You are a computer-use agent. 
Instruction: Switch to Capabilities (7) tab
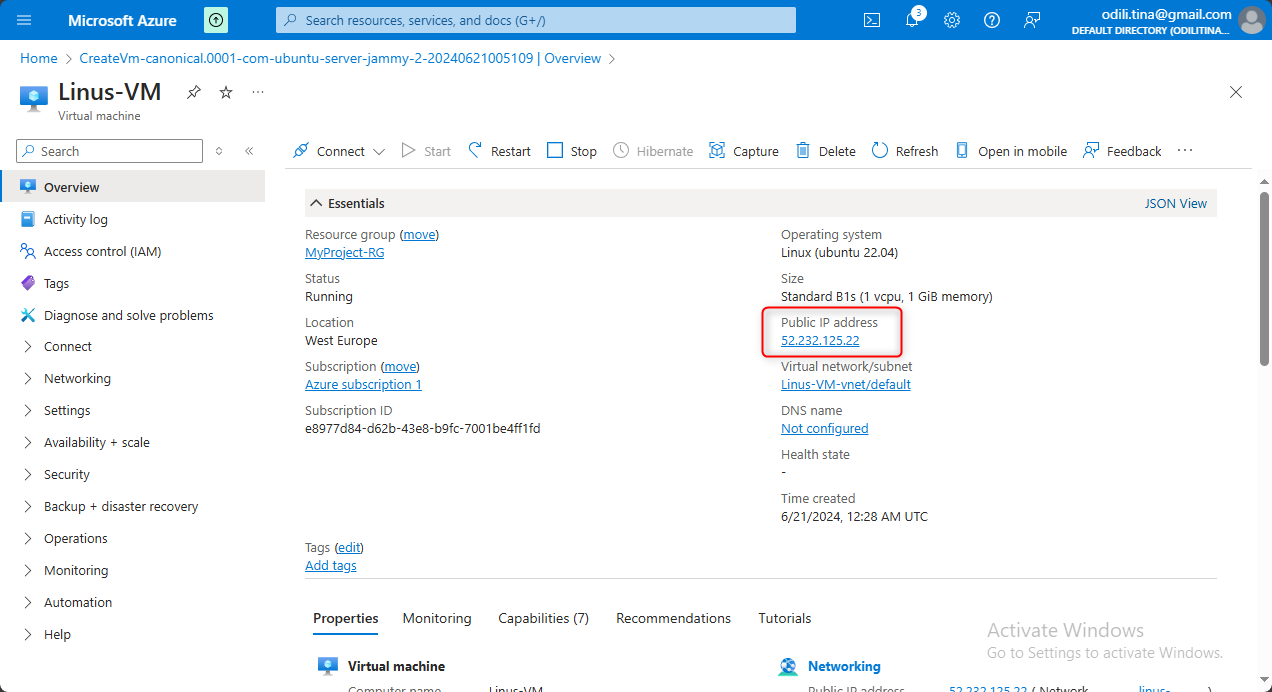pyautogui.click(x=544, y=618)
